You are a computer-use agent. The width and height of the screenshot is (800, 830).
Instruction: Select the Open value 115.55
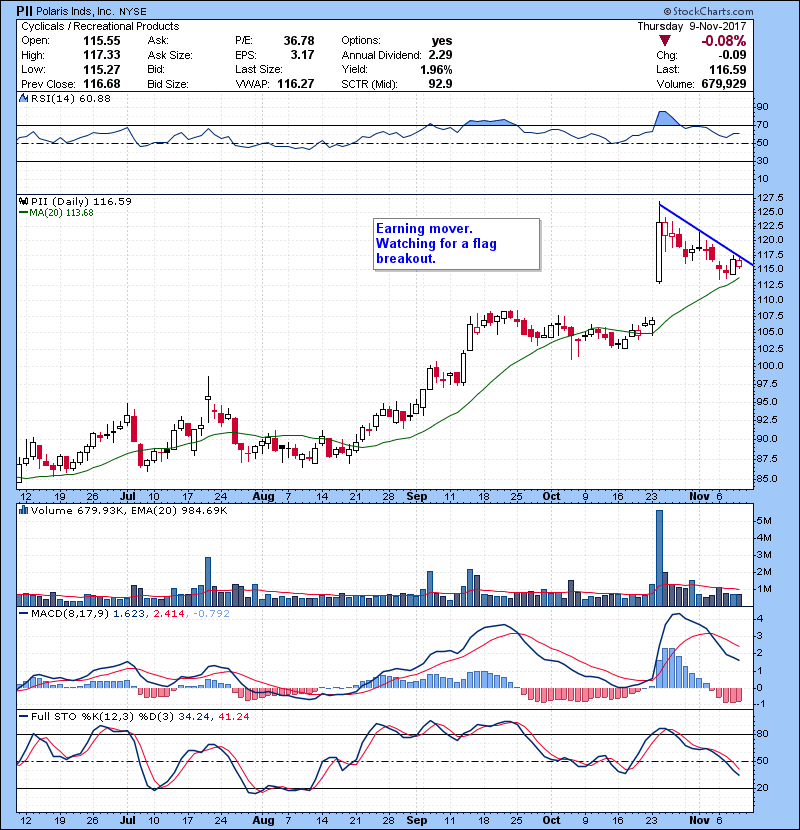point(102,41)
